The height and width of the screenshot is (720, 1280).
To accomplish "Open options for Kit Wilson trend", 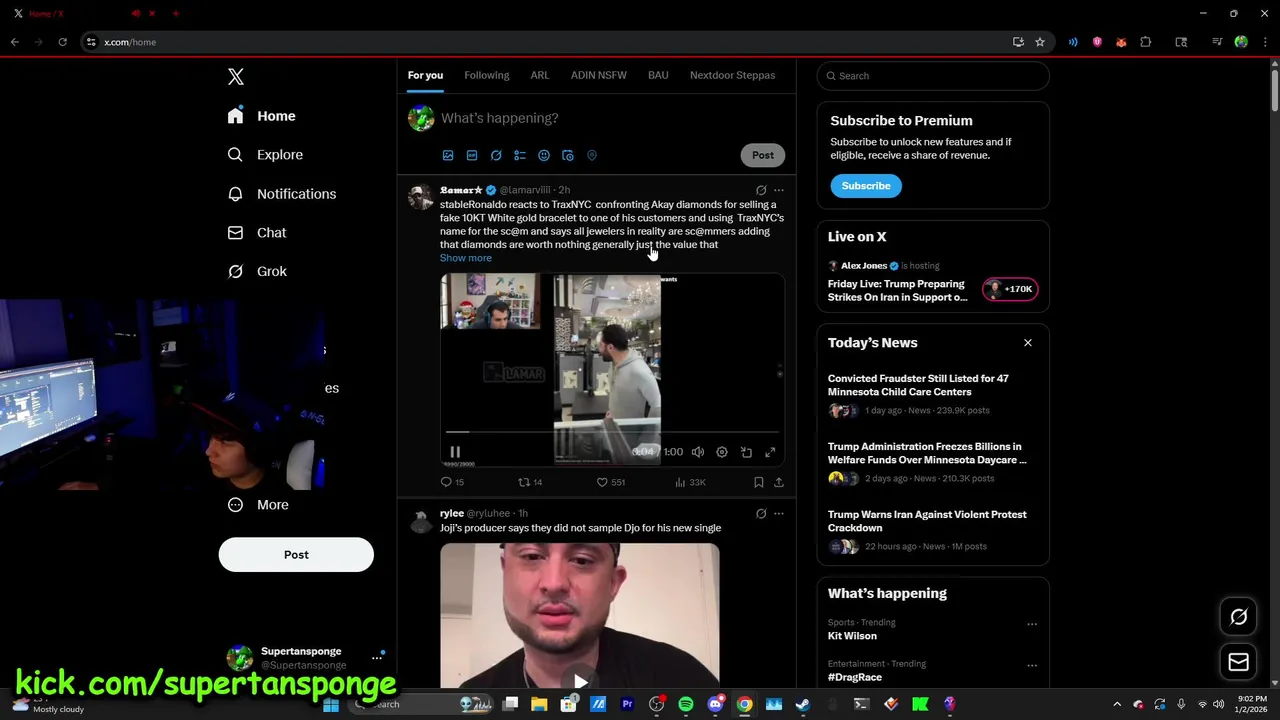I will click(x=1032, y=624).
